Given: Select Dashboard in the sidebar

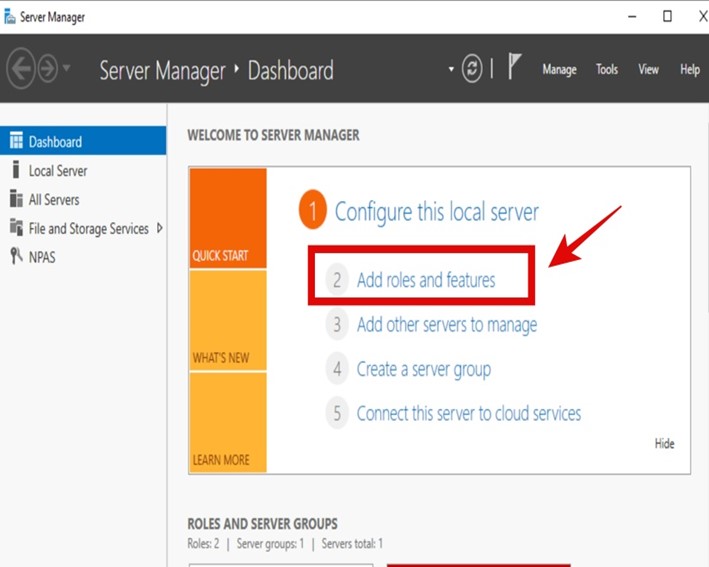Looking at the screenshot, I should (x=83, y=141).
